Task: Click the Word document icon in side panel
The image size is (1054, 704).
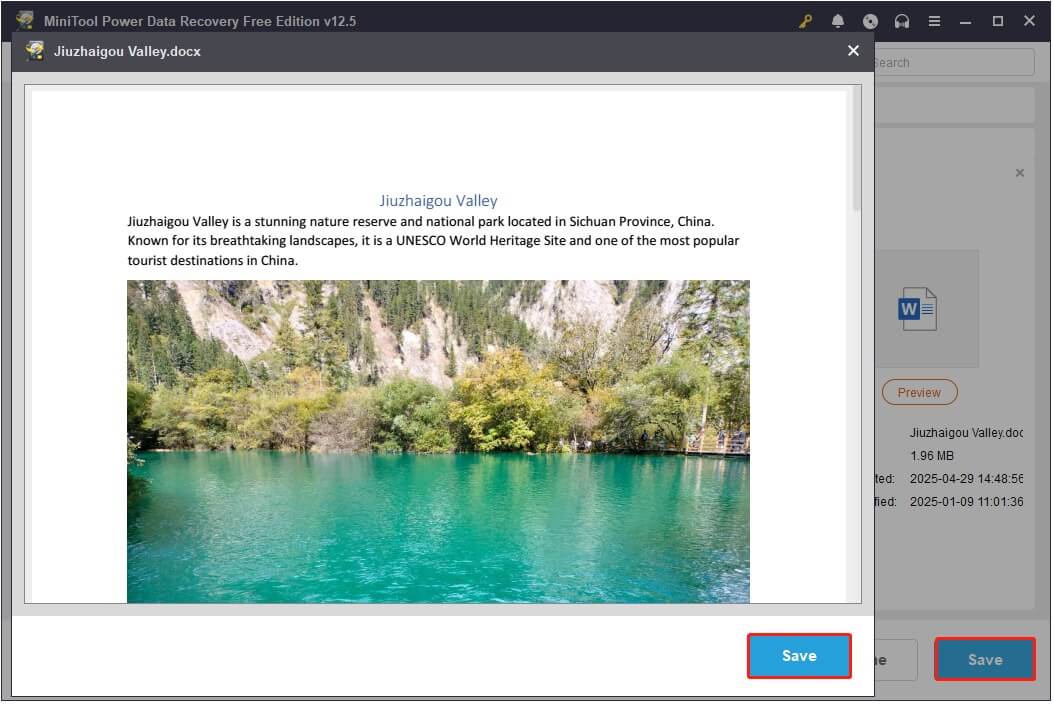Action: point(917,309)
